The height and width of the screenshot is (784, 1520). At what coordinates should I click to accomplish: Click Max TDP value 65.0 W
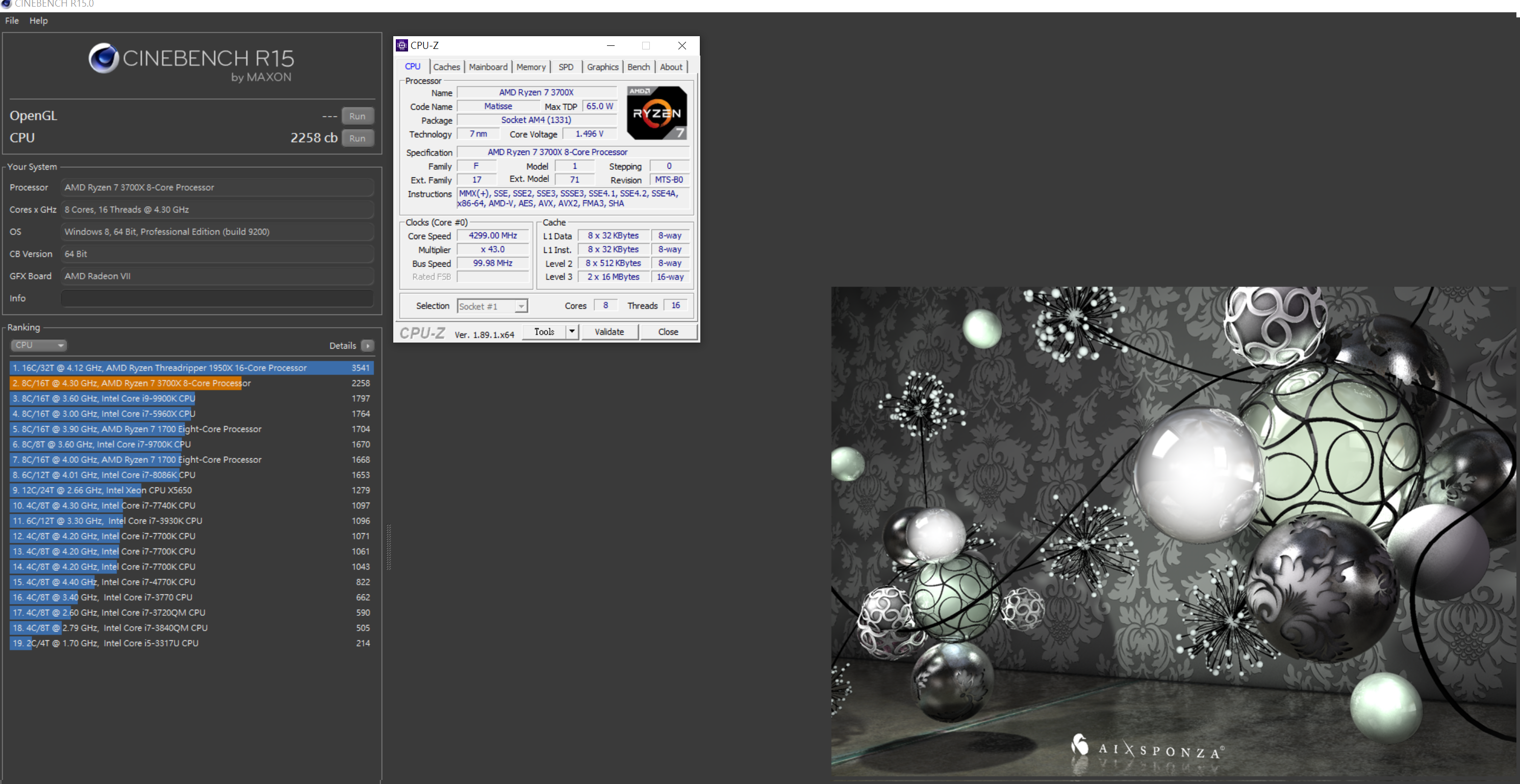click(x=599, y=107)
